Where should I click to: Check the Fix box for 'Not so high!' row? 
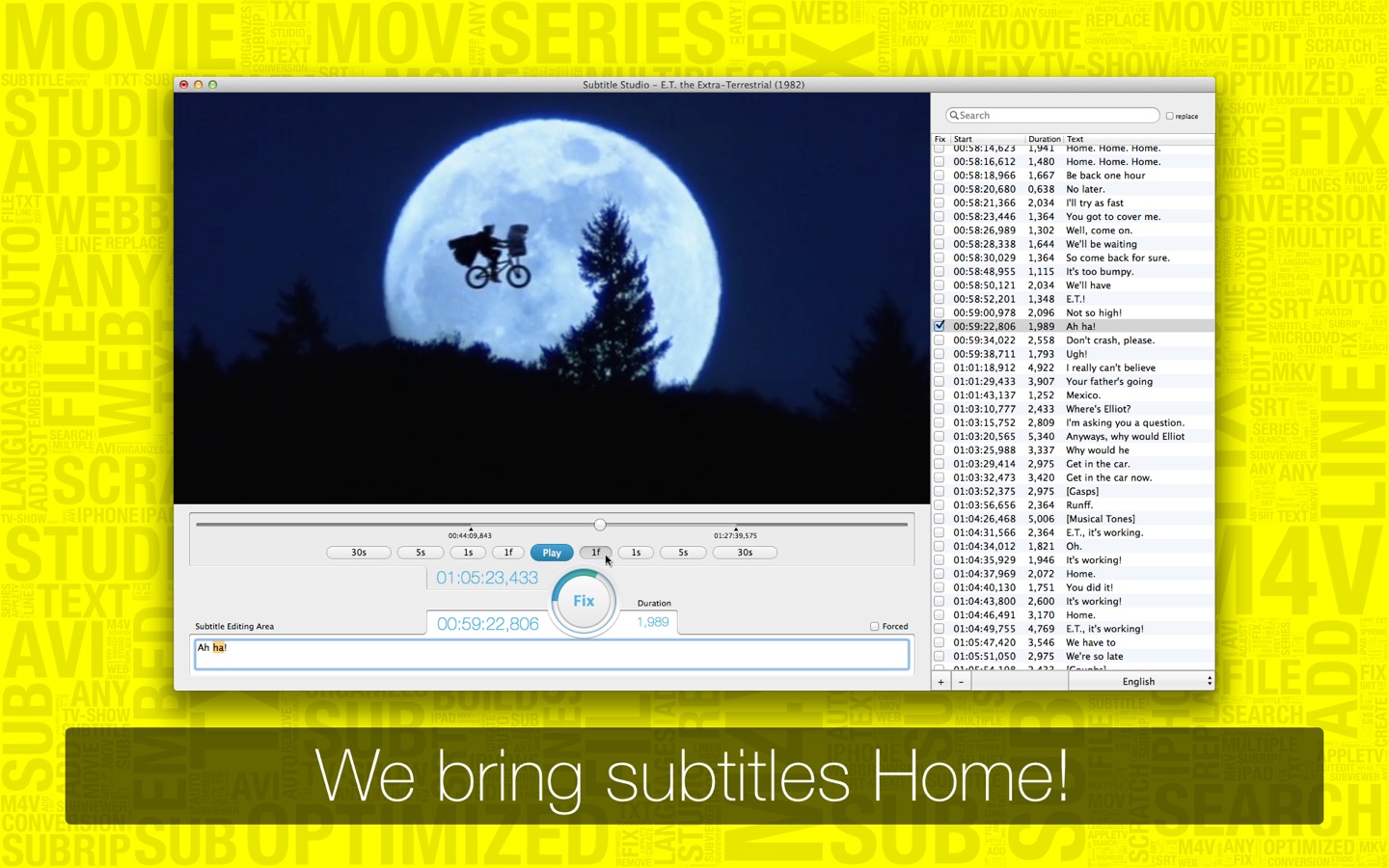click(x=940, y=312)
